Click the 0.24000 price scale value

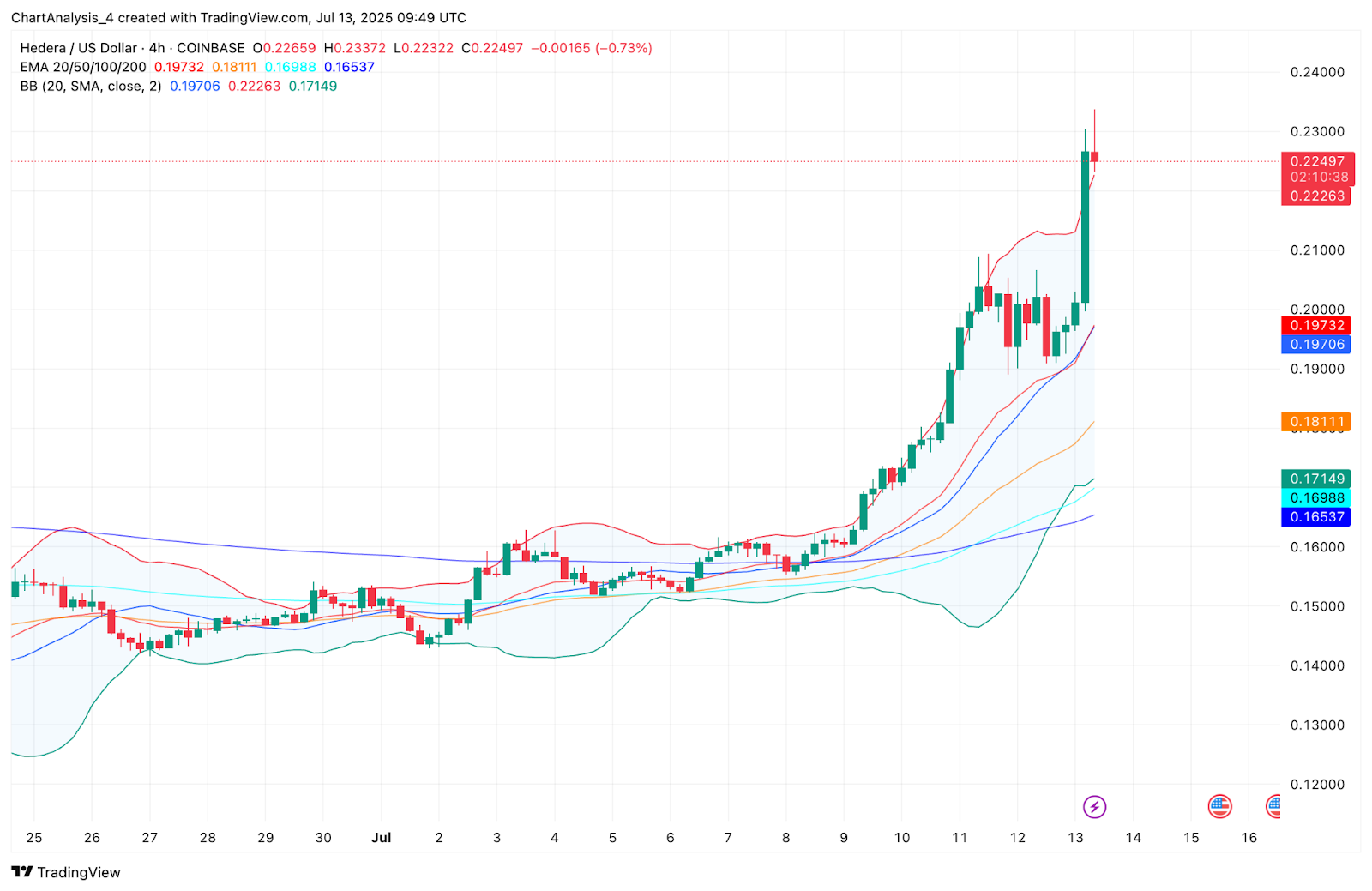point(1317,72)
